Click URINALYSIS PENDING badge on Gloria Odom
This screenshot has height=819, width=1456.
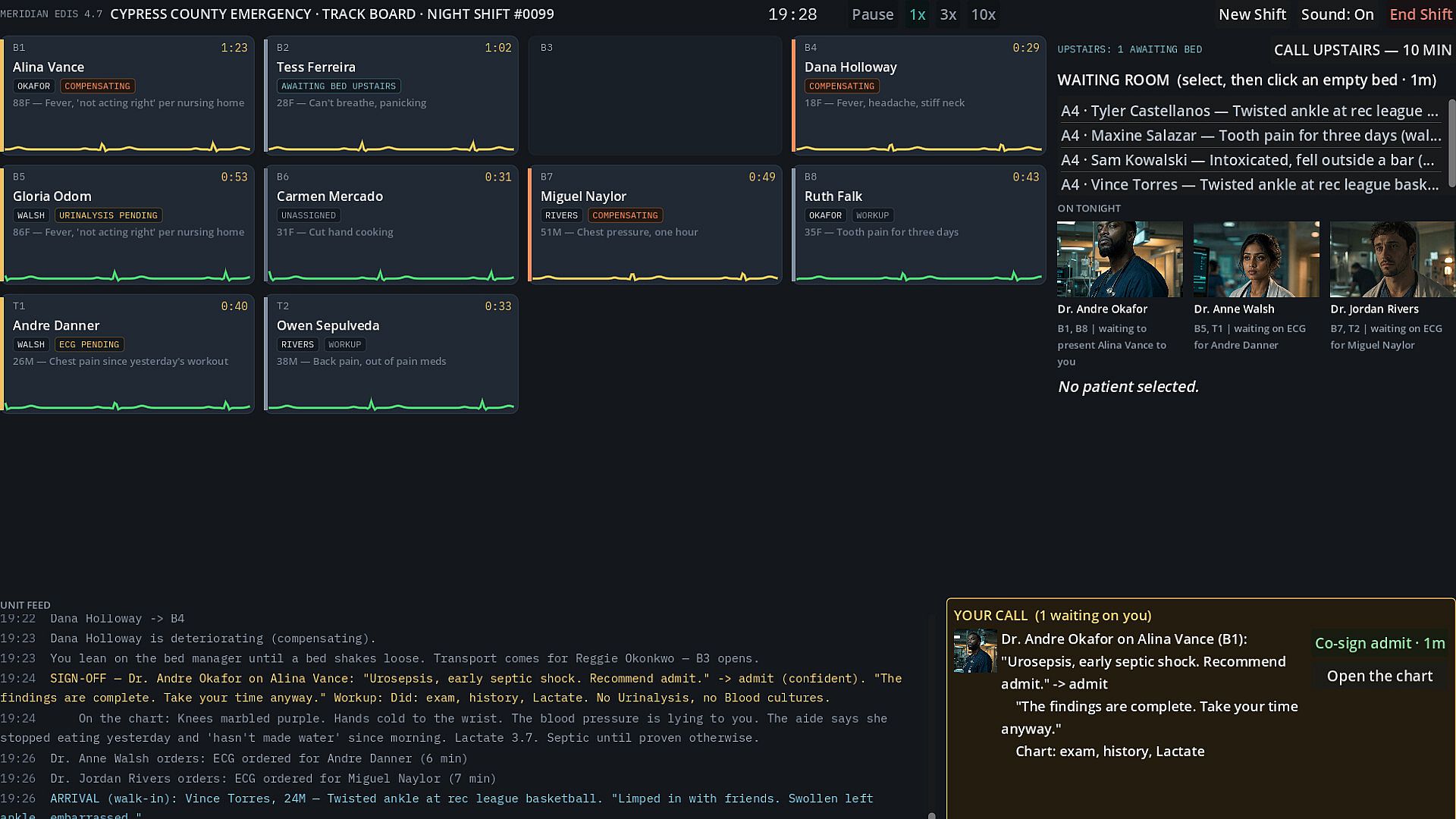click(x=108, y=215)
